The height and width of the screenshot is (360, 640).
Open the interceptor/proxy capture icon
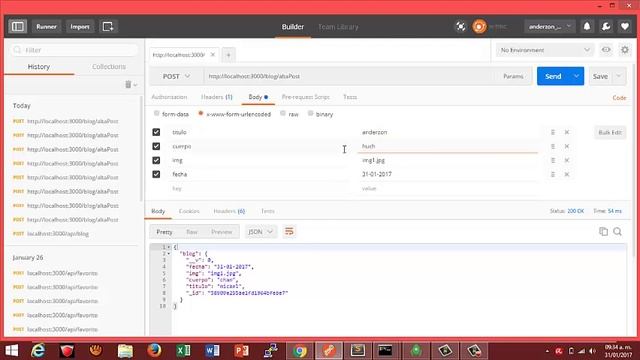click(460, 27)
